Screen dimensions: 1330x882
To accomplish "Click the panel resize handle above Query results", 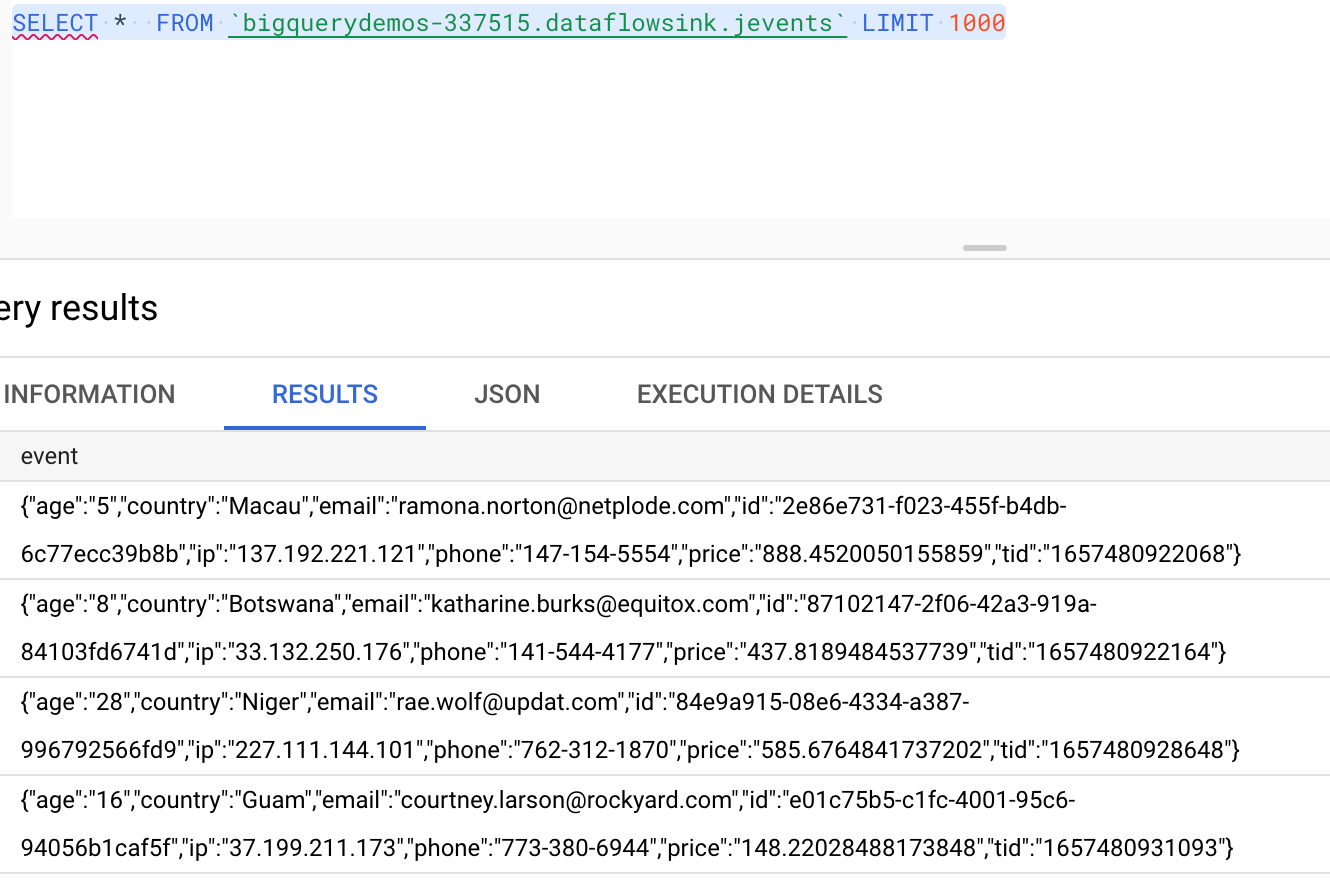I will tap(984, 247).
